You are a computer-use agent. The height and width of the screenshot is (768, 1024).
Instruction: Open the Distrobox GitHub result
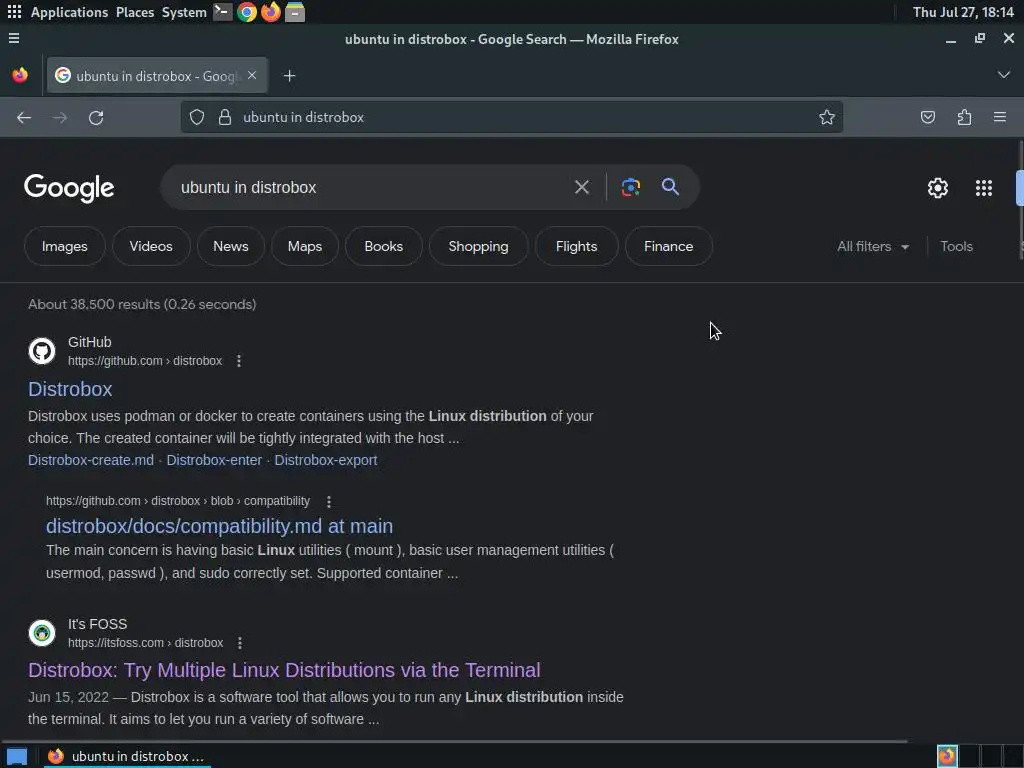pos(70,389)
